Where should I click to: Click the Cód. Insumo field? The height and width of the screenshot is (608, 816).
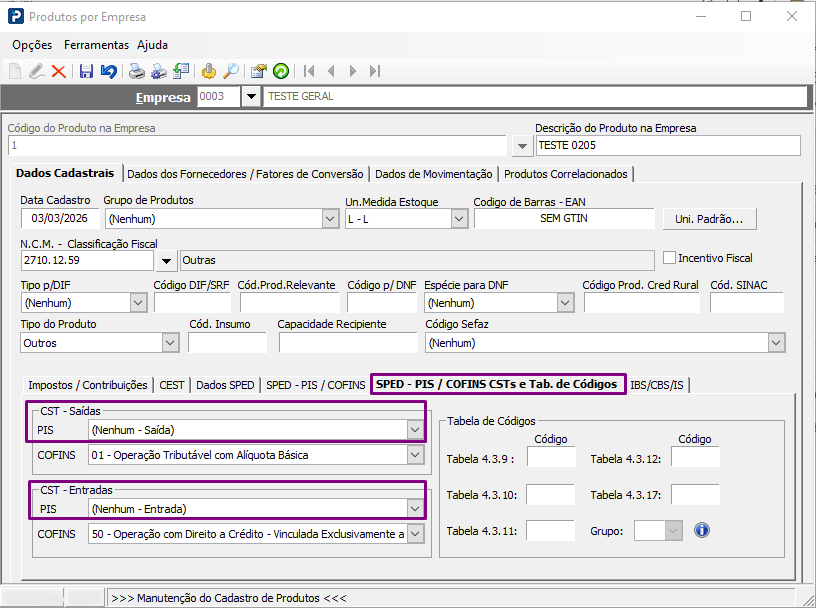pyautogui.click(x=227, y=343)
